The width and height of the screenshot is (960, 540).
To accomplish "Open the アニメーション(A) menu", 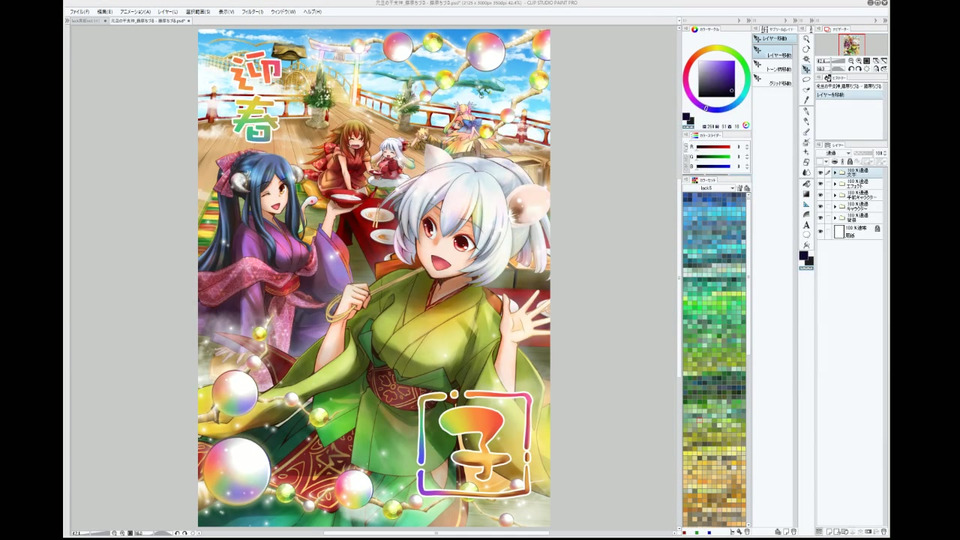I will point(135,12).
